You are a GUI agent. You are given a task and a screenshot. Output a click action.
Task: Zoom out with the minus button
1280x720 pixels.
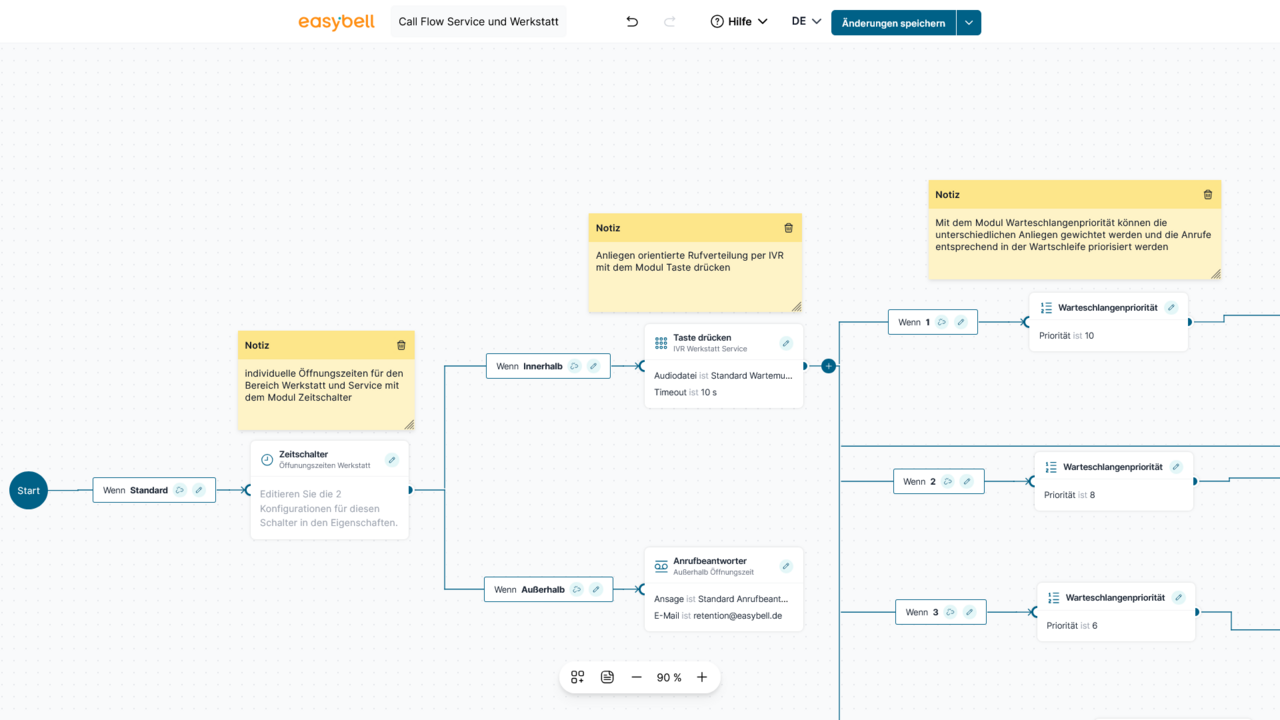pos(637,677)
